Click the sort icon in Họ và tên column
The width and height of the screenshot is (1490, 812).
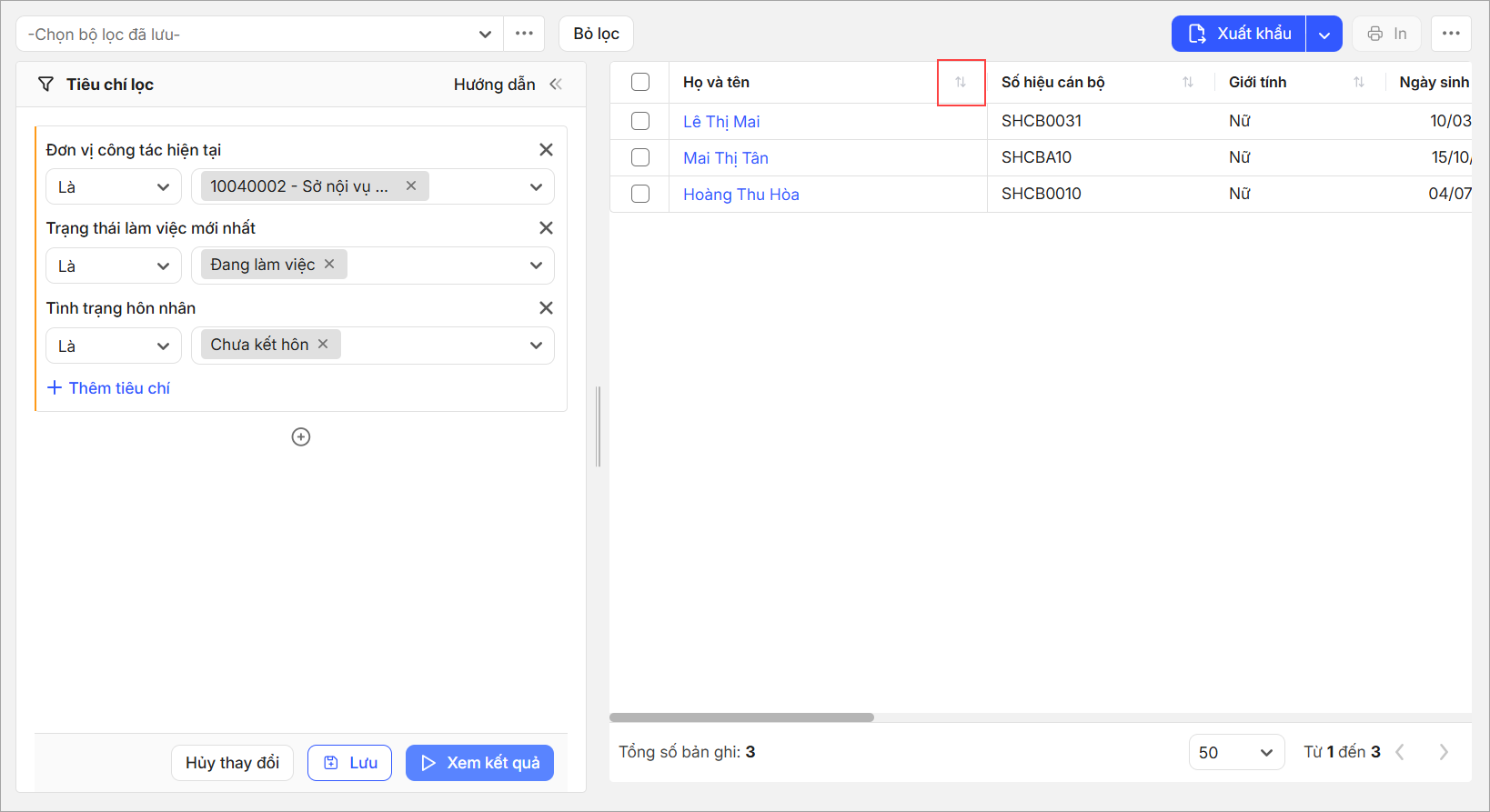pyautogui.click(x=961, y=83)
